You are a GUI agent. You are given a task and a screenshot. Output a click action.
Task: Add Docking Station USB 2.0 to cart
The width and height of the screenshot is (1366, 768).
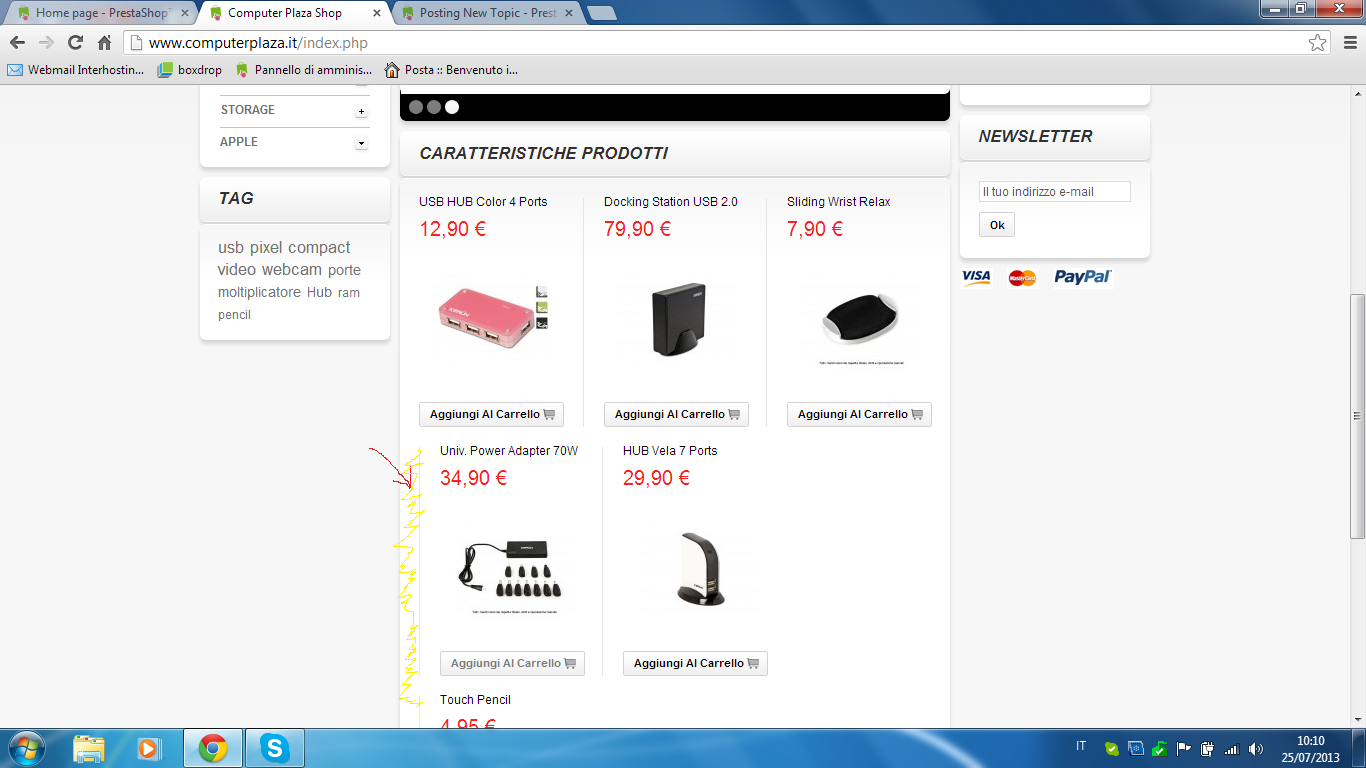click(x=676, y=414)
